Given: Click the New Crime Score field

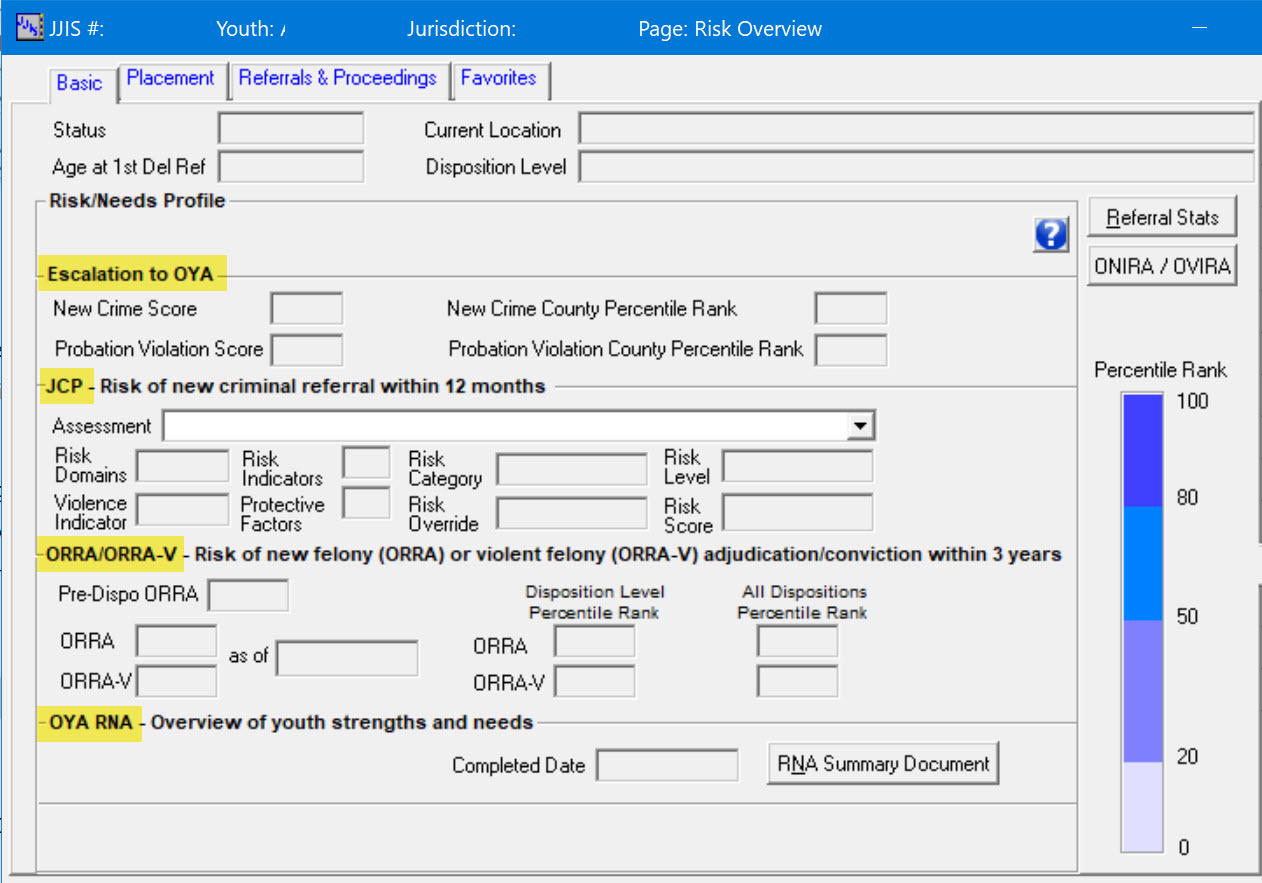Looking at the screenshot, I should tap(307, 309).
